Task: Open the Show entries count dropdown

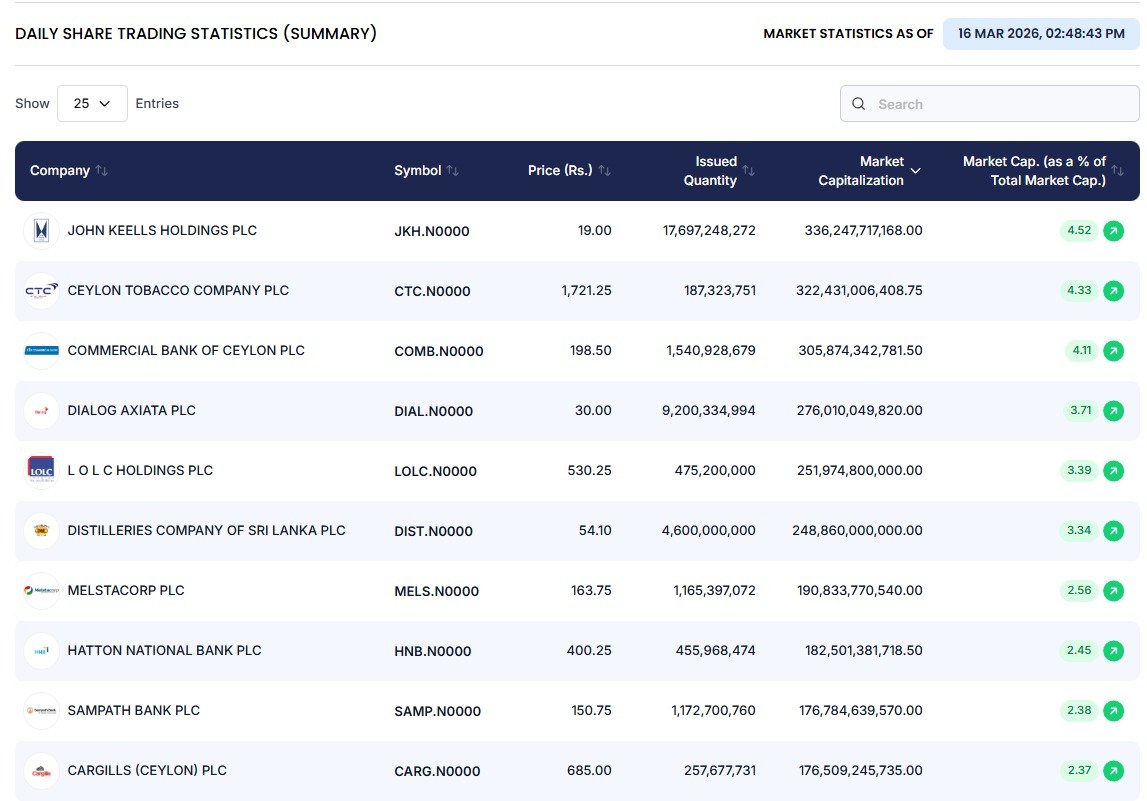Action: point(92,103)
